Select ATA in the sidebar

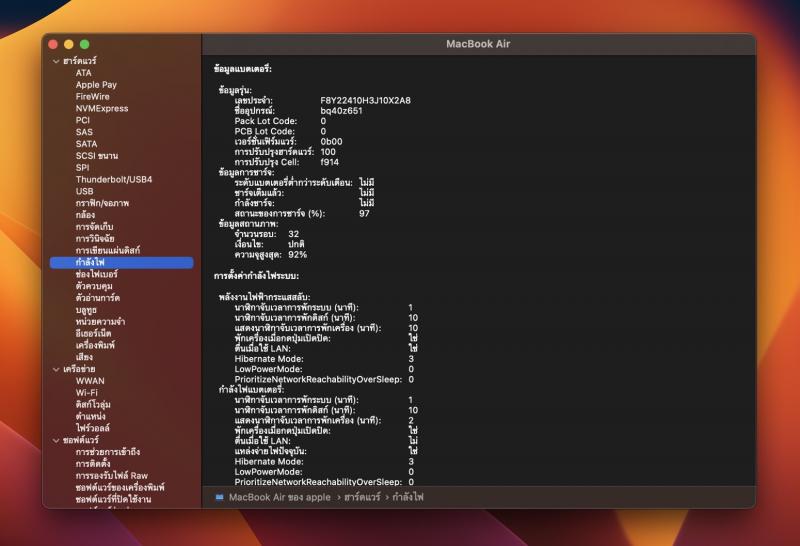click(84, 73)
